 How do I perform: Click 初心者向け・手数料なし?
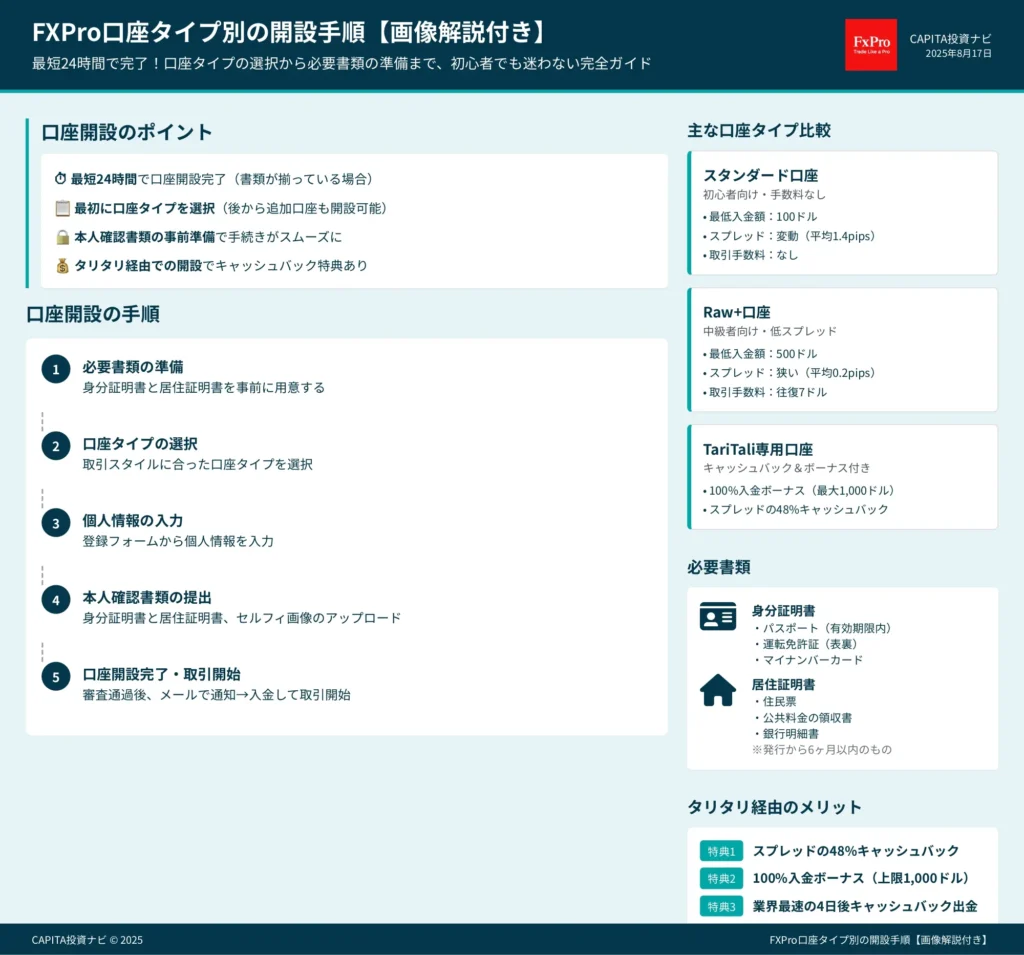pos(764,195)
